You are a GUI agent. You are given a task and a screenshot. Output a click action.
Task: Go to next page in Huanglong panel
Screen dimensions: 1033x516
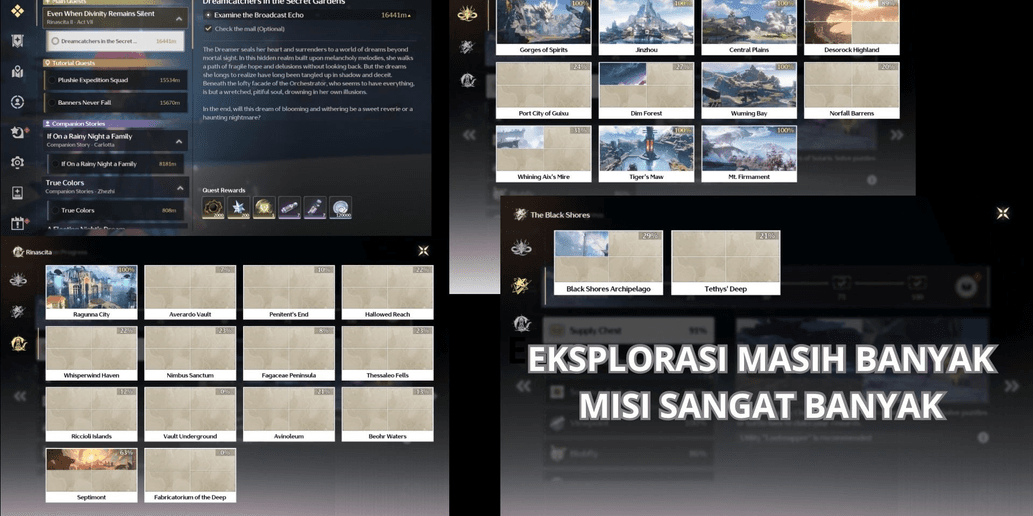point(897,135)
